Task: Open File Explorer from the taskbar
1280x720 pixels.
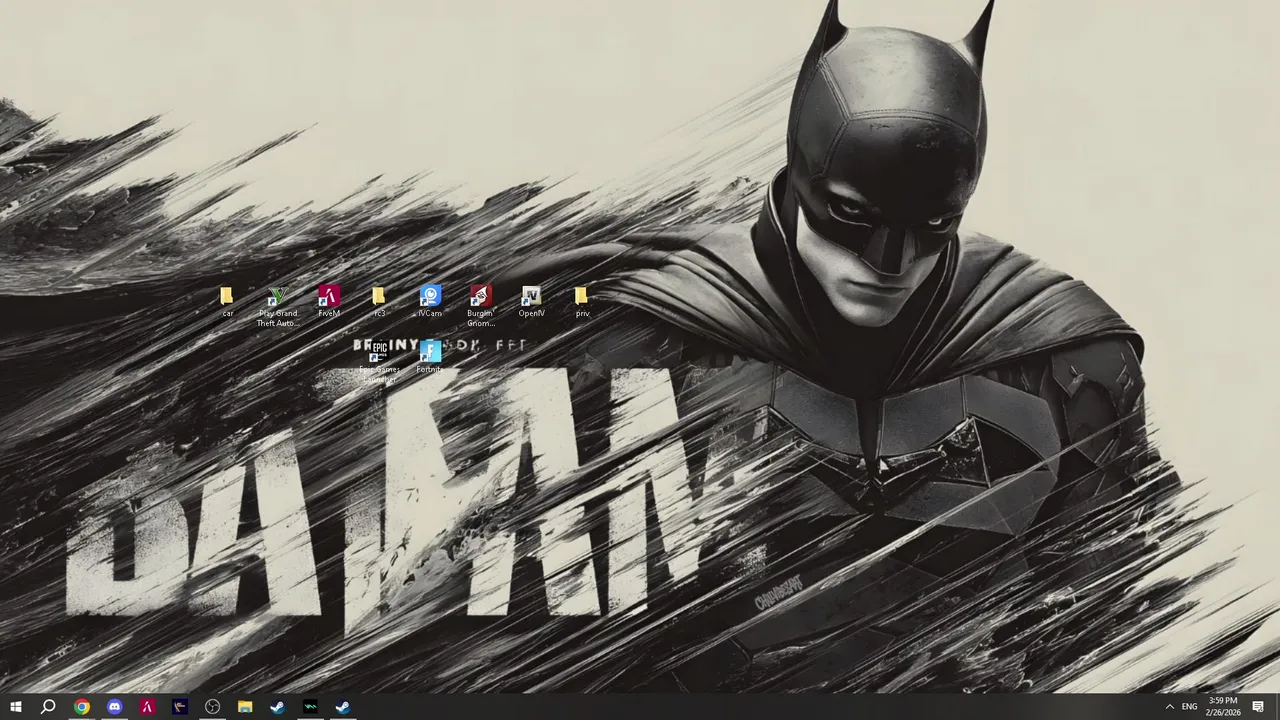Action: click(x=245, y=707)
